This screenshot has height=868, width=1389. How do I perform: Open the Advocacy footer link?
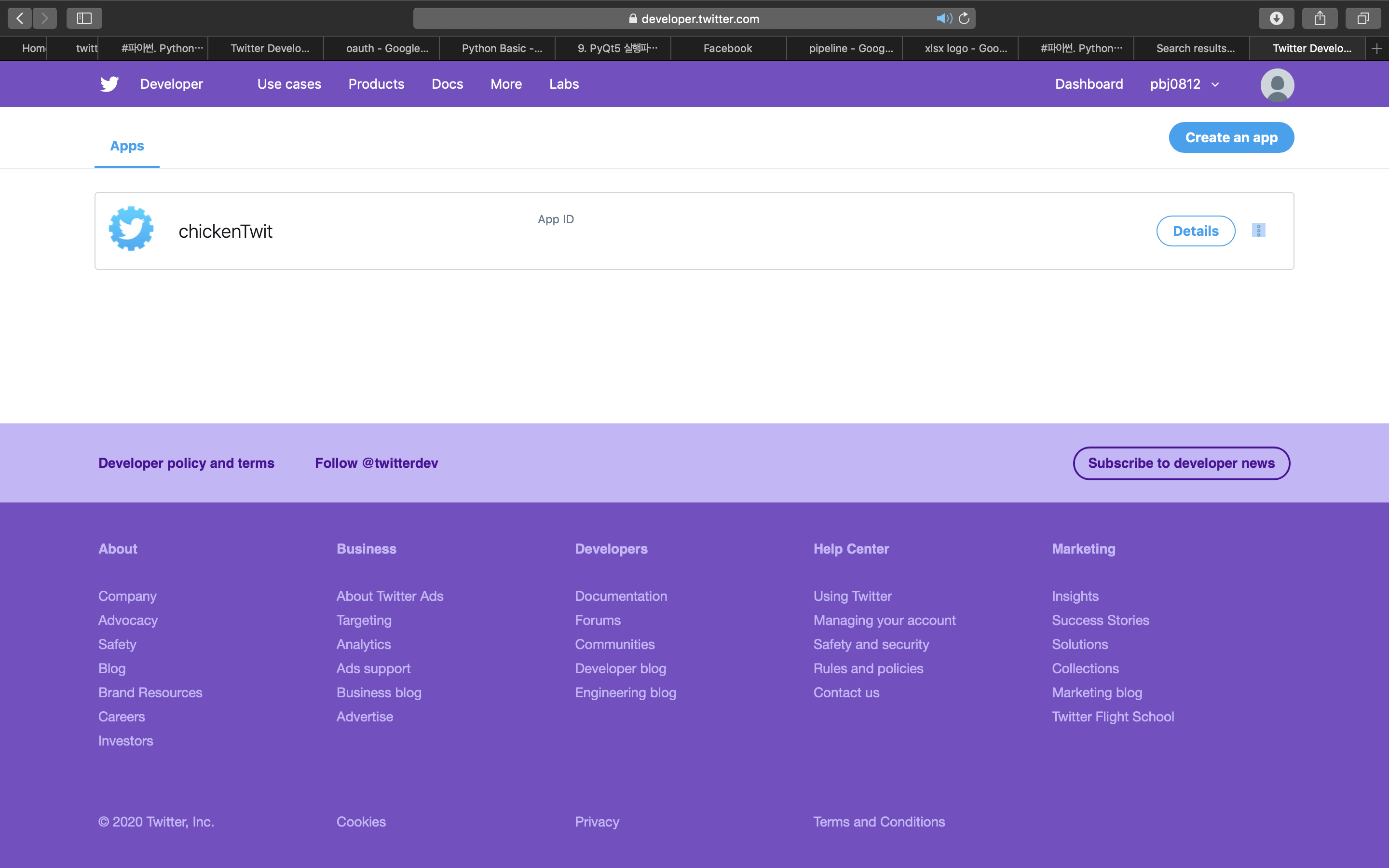point(127,620)
